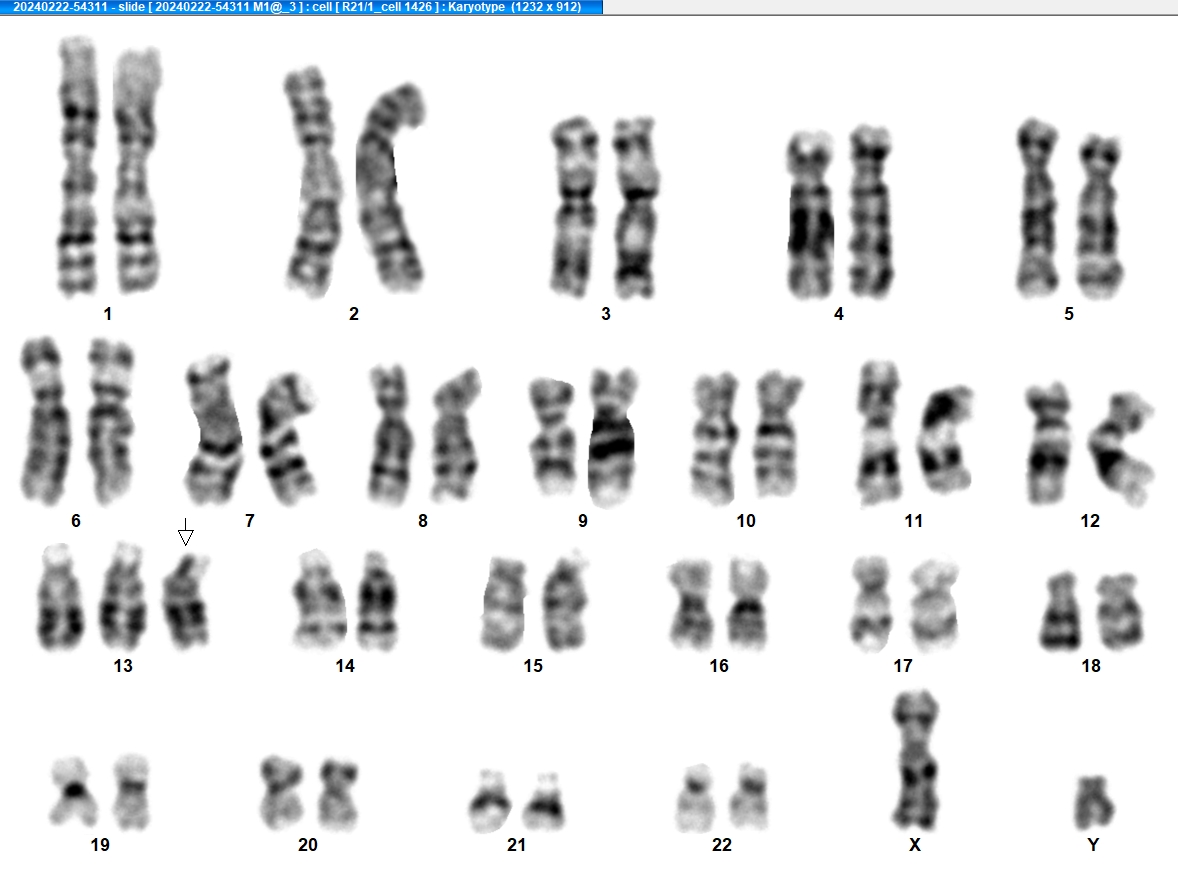The width and height of the screenshot is (1178, 896).
Task: Click the group label '12'
Action: 1090,521
